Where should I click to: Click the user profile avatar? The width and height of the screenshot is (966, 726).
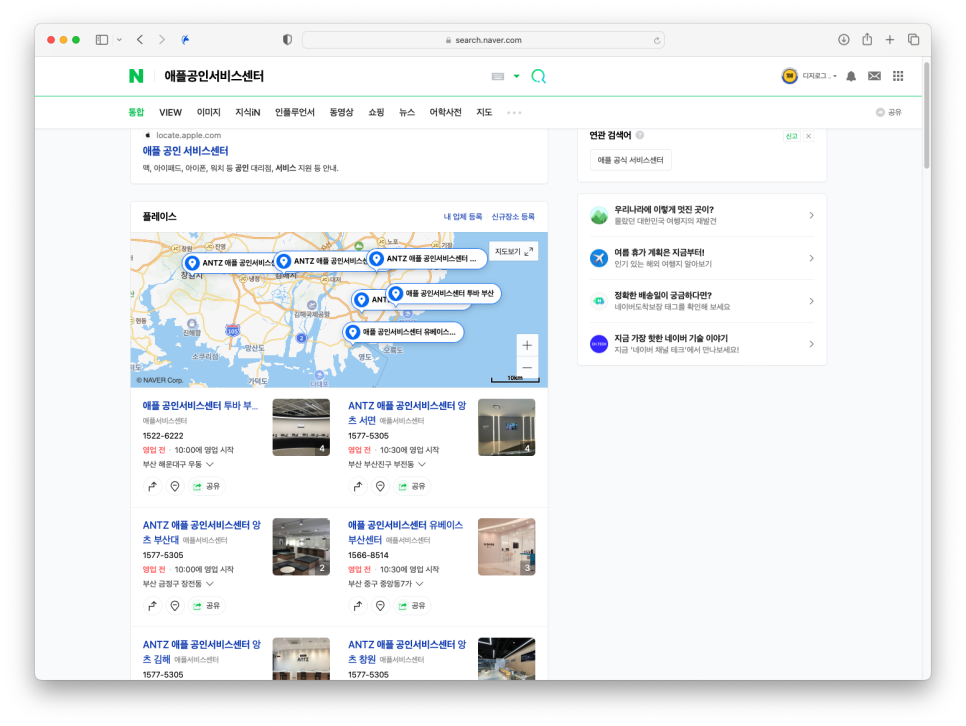(789, 76)
